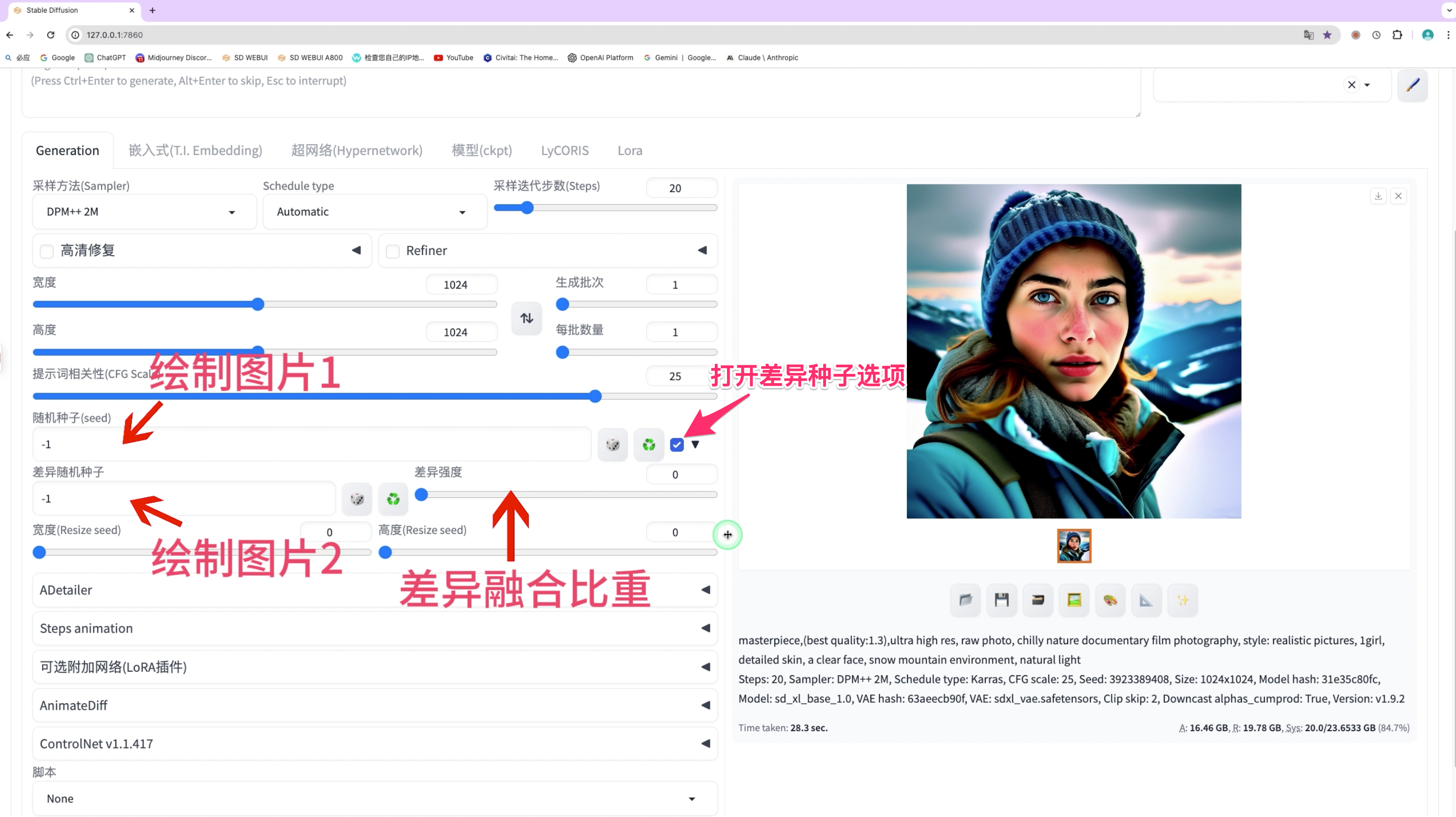This screenshot has height=817, width=1456.
Task: Open the script None dropdown
Action: pyautogui.click(x=375, y=798)
